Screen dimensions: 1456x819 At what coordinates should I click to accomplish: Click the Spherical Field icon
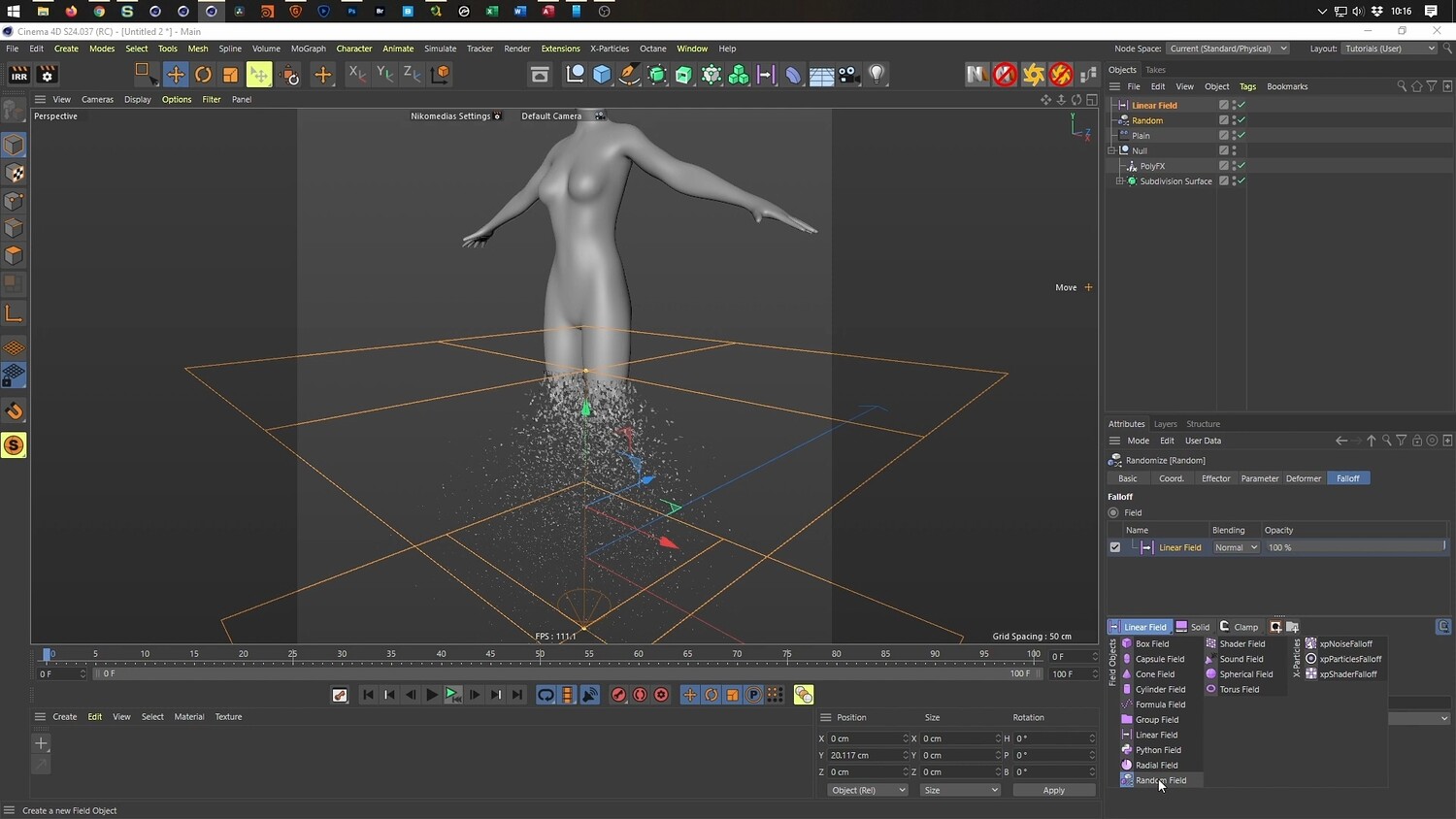[1211, 674]
